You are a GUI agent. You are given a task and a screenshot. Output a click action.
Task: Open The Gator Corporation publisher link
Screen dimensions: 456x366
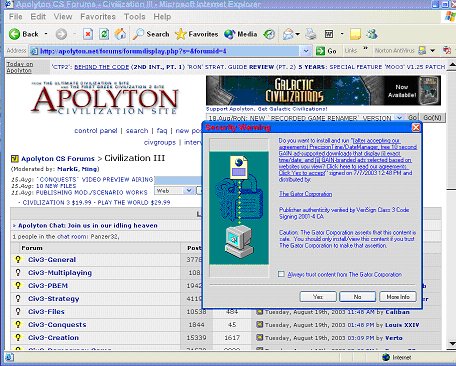coord(305,194)
